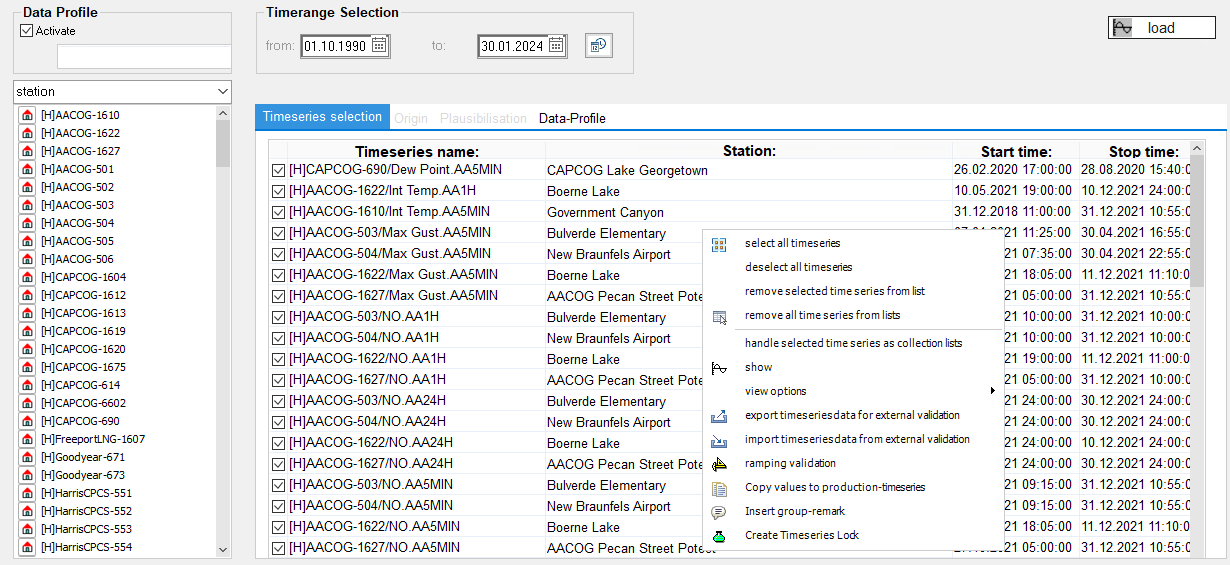
Task: Switch to the Data-Profile tab
Action: pyautogui.click(x=572, y=118)
